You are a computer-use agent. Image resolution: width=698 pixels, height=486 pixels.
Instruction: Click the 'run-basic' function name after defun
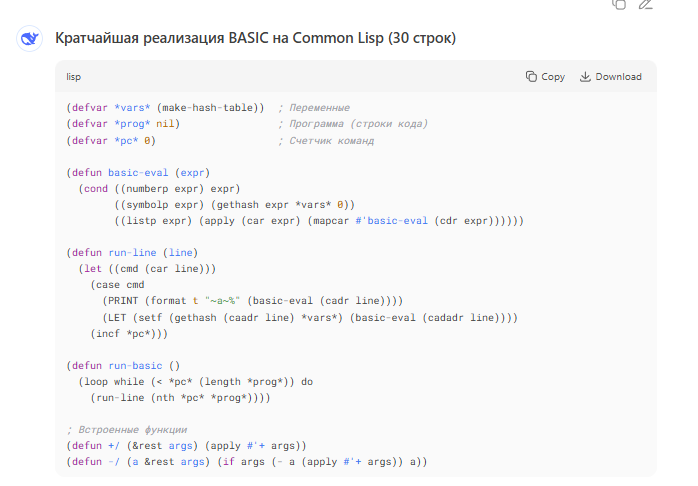(135, 366)
